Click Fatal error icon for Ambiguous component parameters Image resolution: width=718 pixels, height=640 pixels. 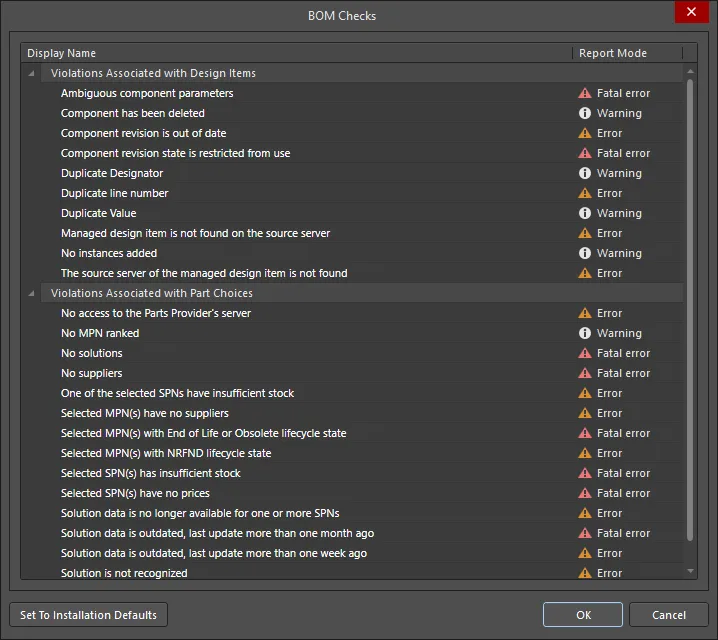[584, 93]
